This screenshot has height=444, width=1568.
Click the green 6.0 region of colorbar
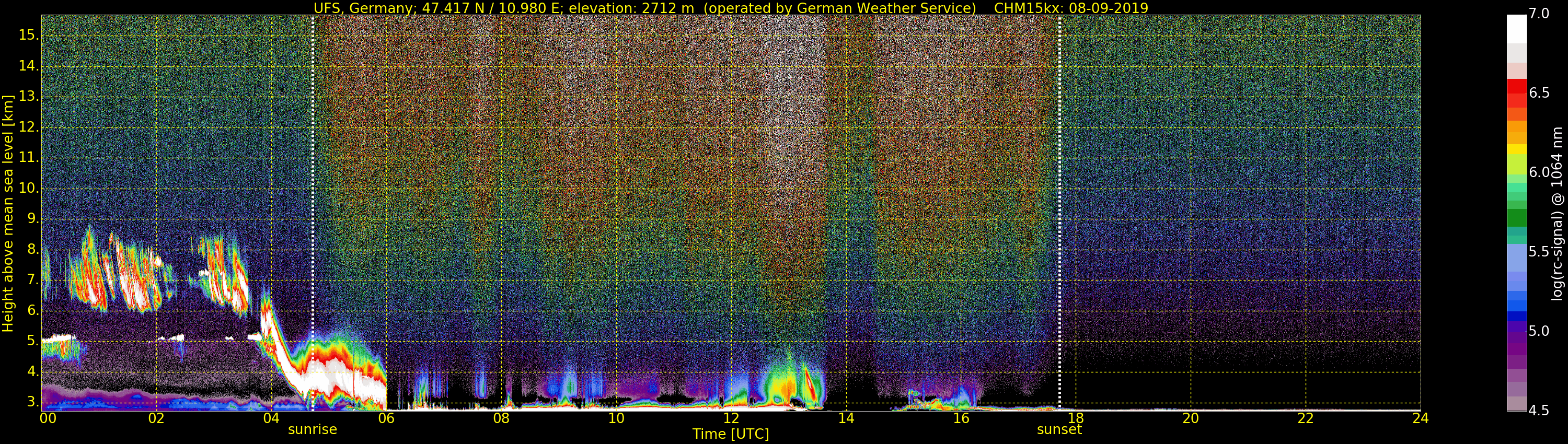pyautogui.click(x=1516, y=172)
